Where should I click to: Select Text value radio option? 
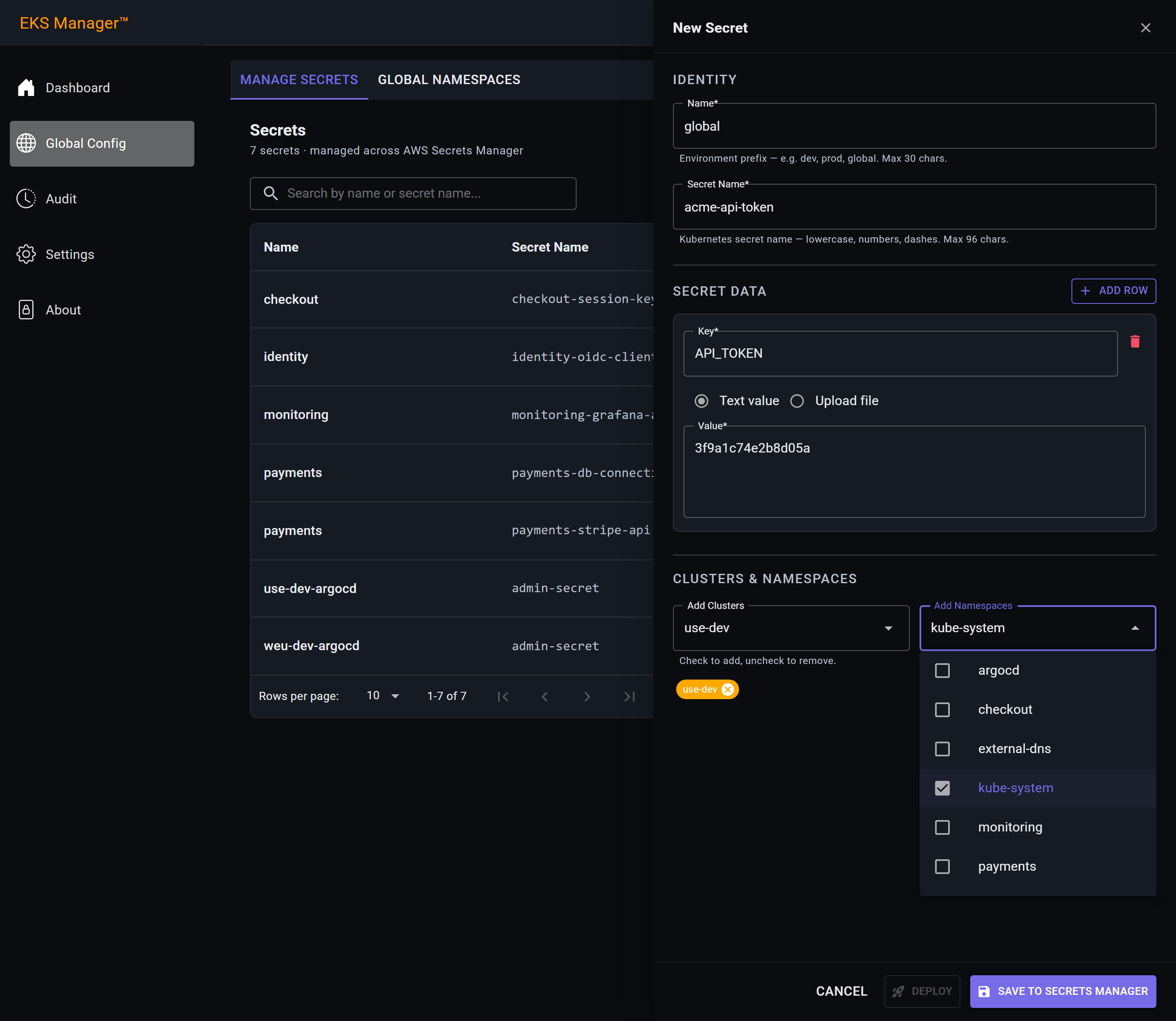(x=702, y=402)
